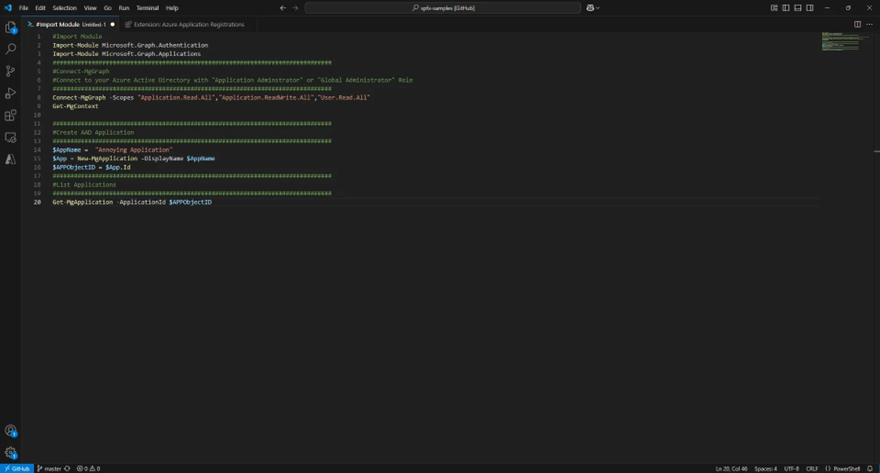The width and height of the screenshot is (880, 473).
Task: Open the Explorer view in activity bar
Action: (11, 27)
